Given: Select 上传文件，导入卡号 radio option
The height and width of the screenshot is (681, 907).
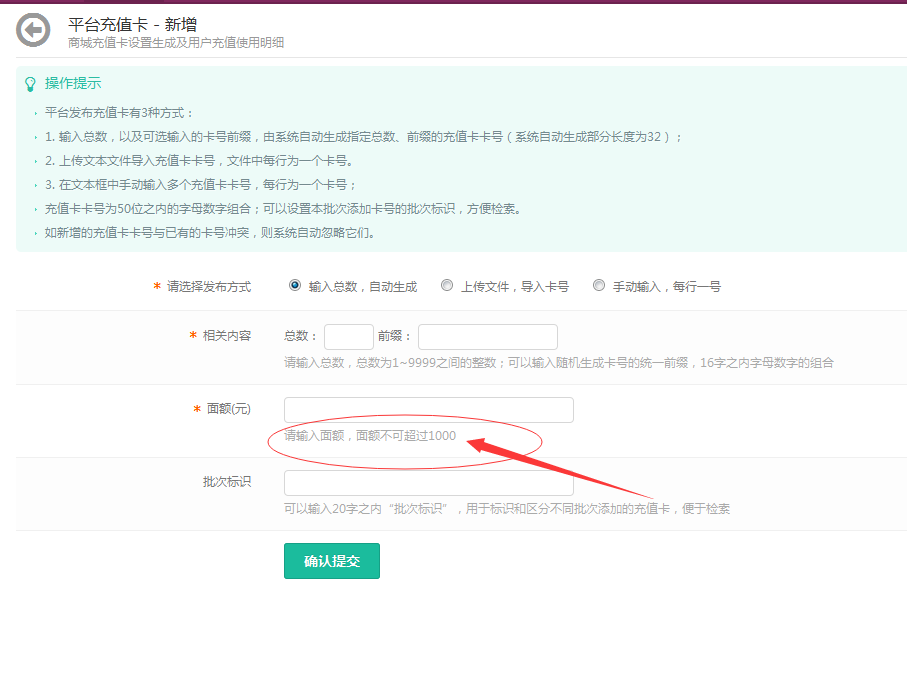Looking at the screenshot, I should pyautogui.click(x=447, y=285).
